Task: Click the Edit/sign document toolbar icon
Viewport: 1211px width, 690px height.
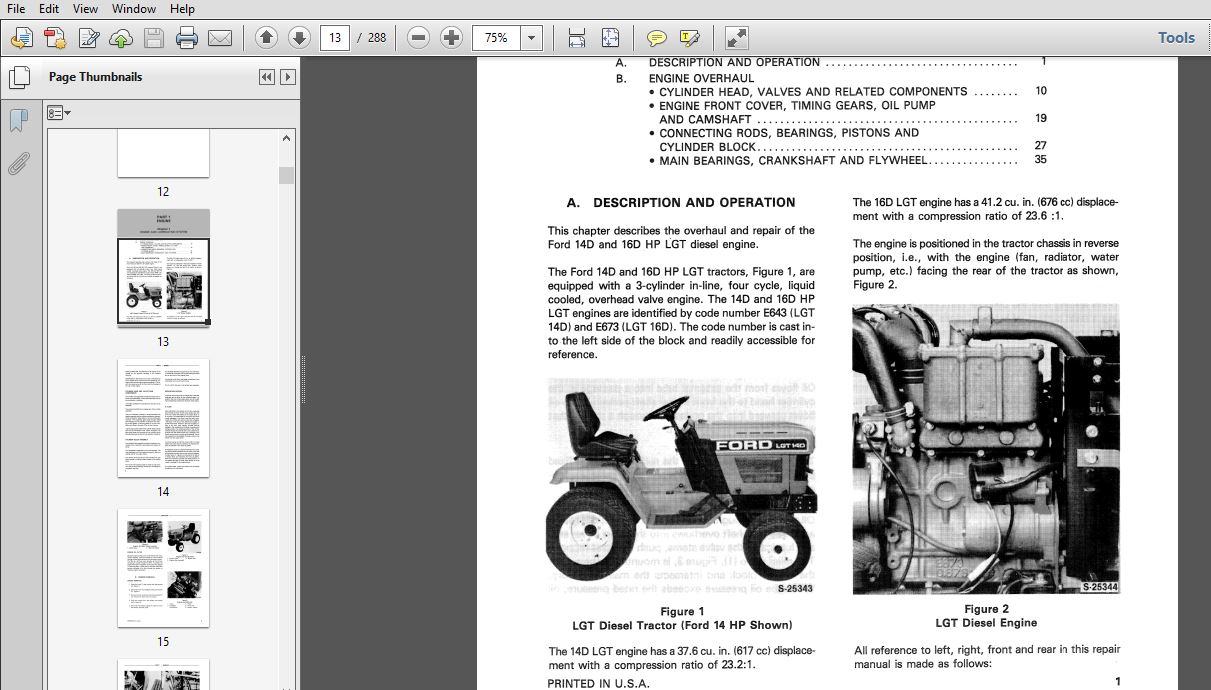Action: coord(88,38)
